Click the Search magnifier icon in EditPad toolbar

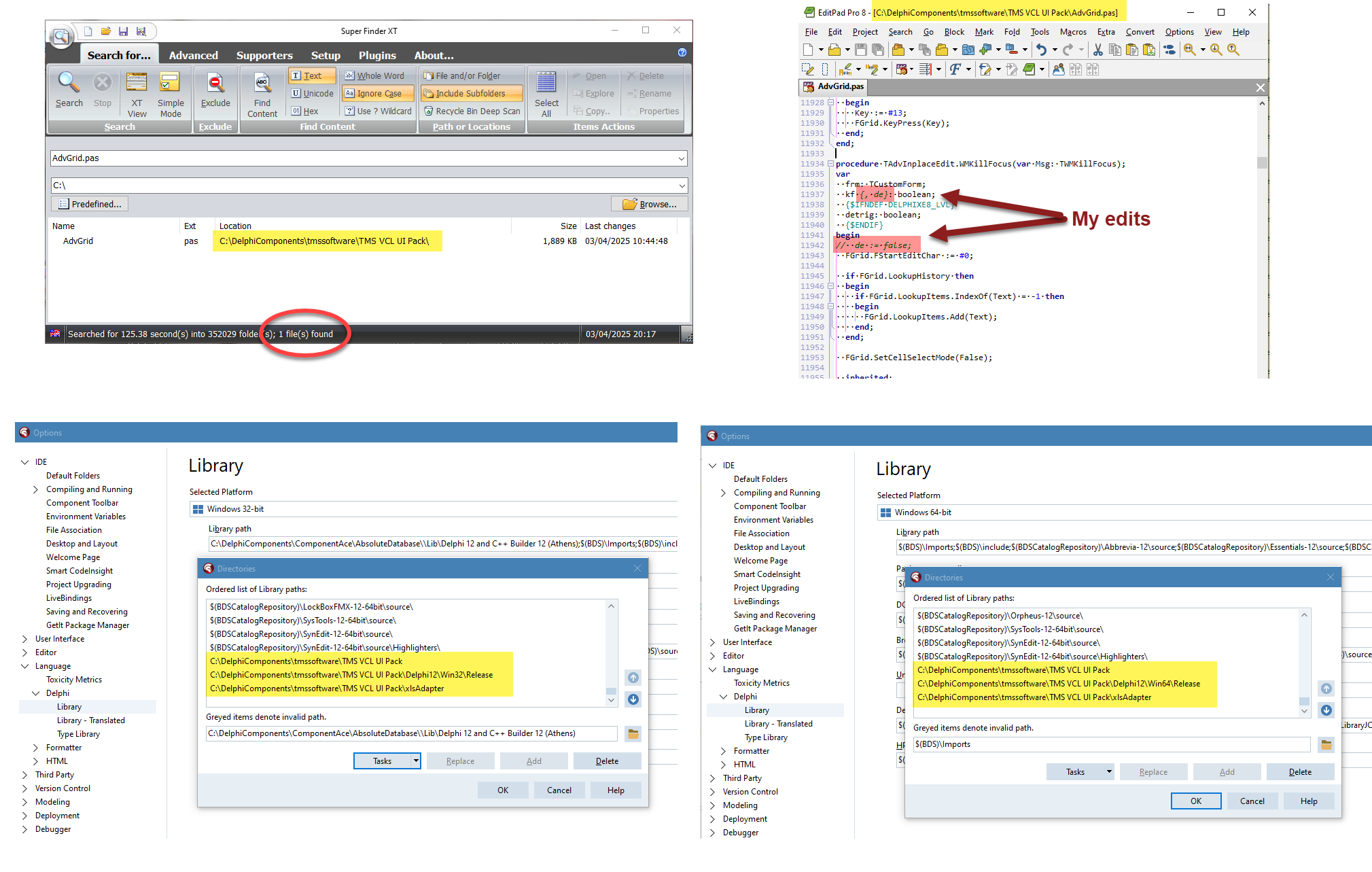click(x=1189, y=50)
